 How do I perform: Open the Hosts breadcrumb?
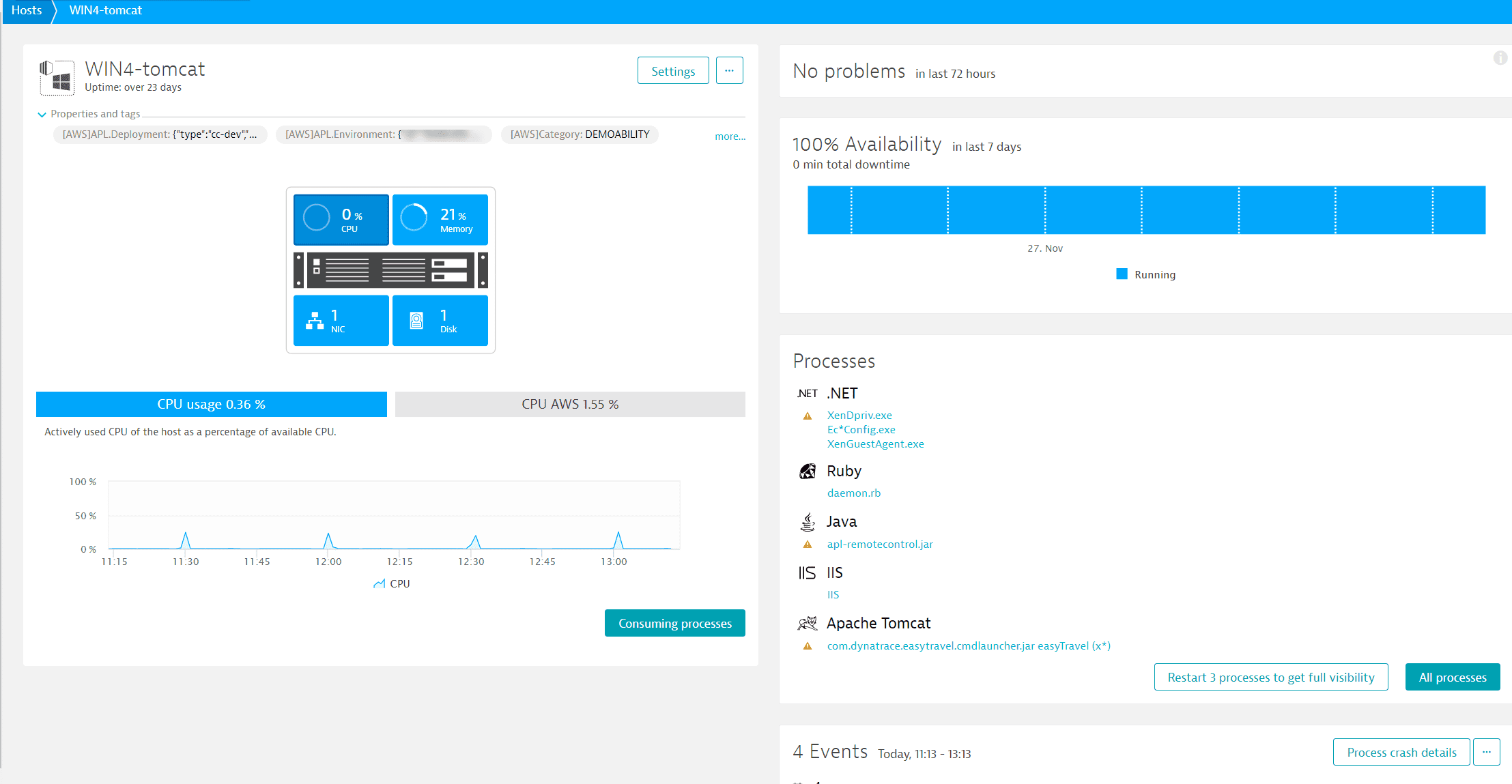(27, 10)
